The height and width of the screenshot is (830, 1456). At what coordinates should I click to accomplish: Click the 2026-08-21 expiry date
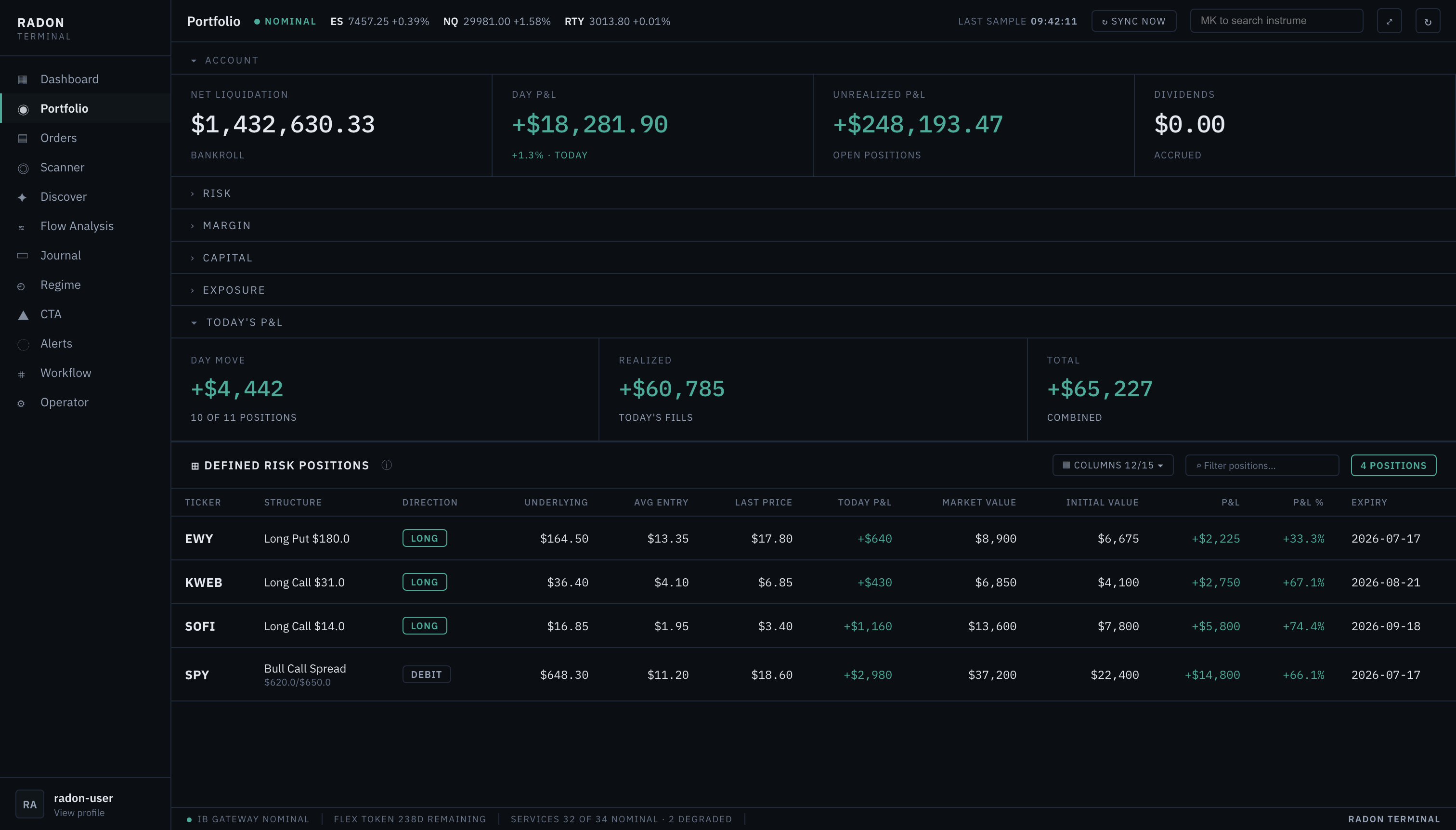pos(1386,583)
